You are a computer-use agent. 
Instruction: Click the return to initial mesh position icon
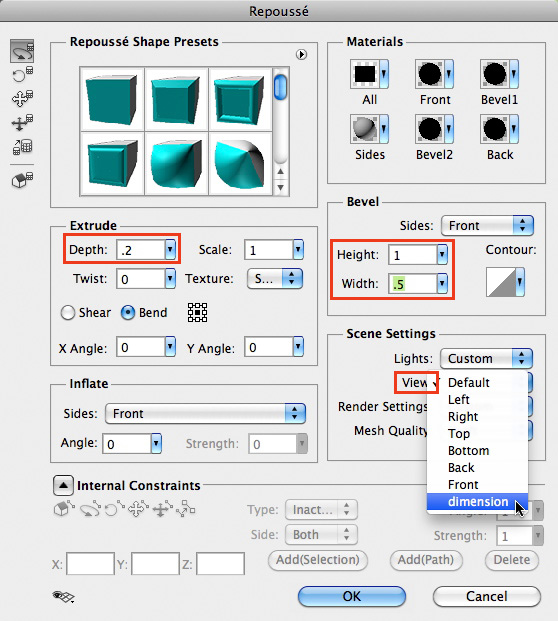click(22, 180)
